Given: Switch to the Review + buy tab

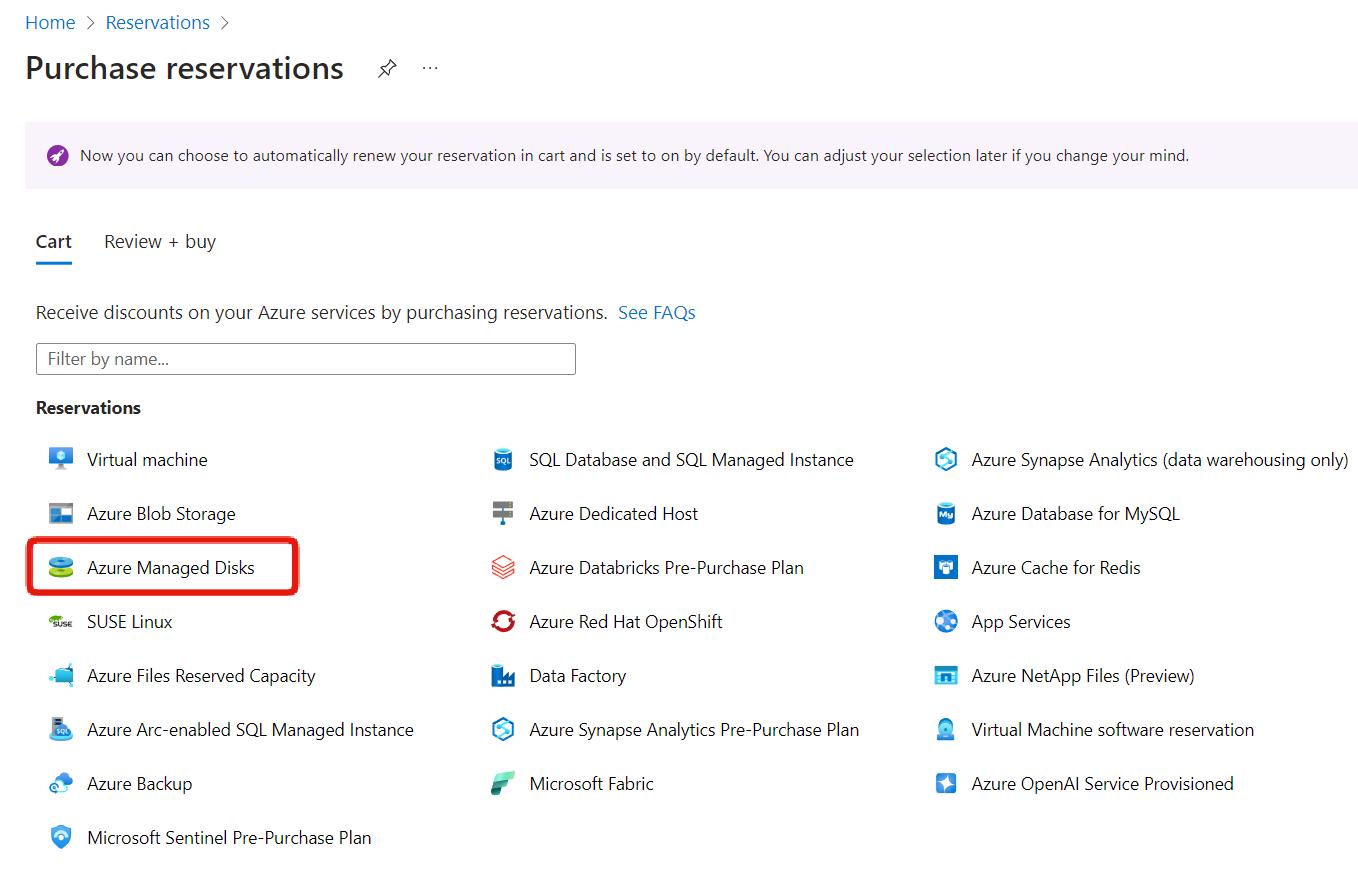Looking at the screenshot, I should tap(160, 241).
